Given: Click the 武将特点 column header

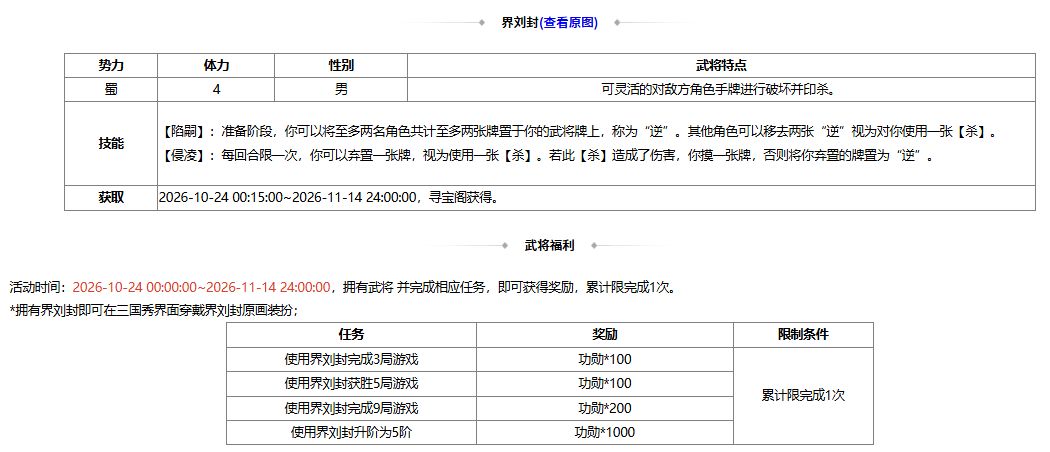Looking at the screenshot, I should (721, 66).
